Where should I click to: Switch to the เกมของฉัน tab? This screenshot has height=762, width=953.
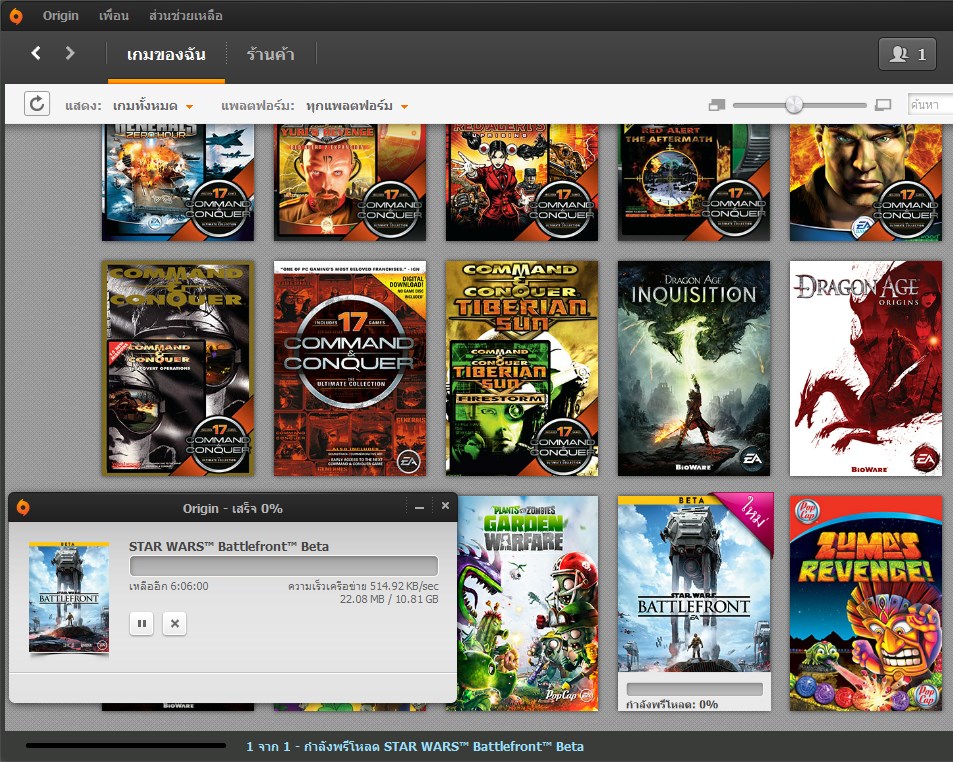click(166, 55)
